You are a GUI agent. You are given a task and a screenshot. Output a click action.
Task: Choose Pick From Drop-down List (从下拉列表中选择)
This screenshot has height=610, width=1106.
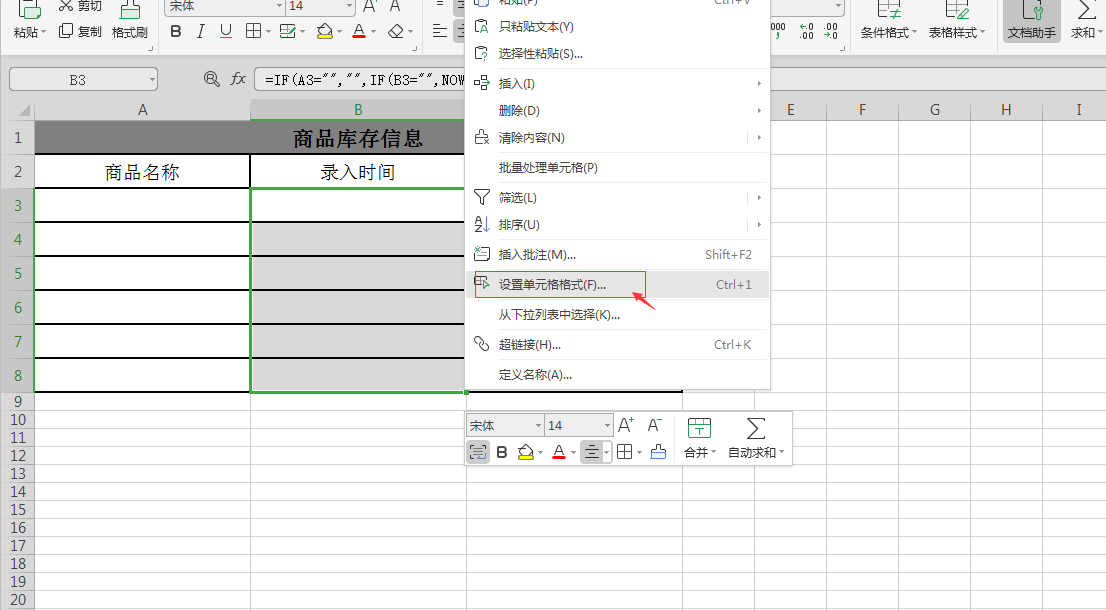pos(617,315)
